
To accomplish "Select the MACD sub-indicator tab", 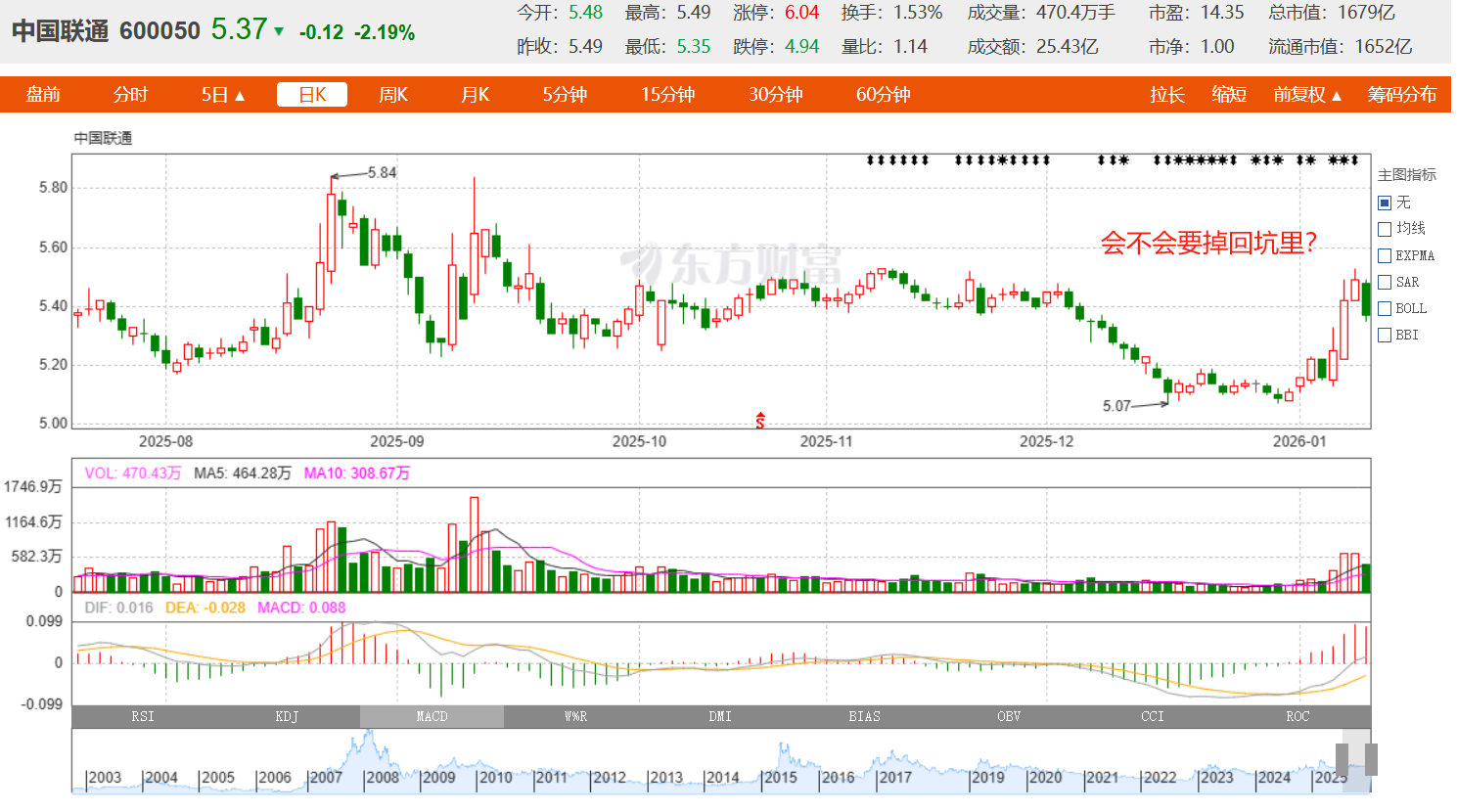I will click(432, 717).
